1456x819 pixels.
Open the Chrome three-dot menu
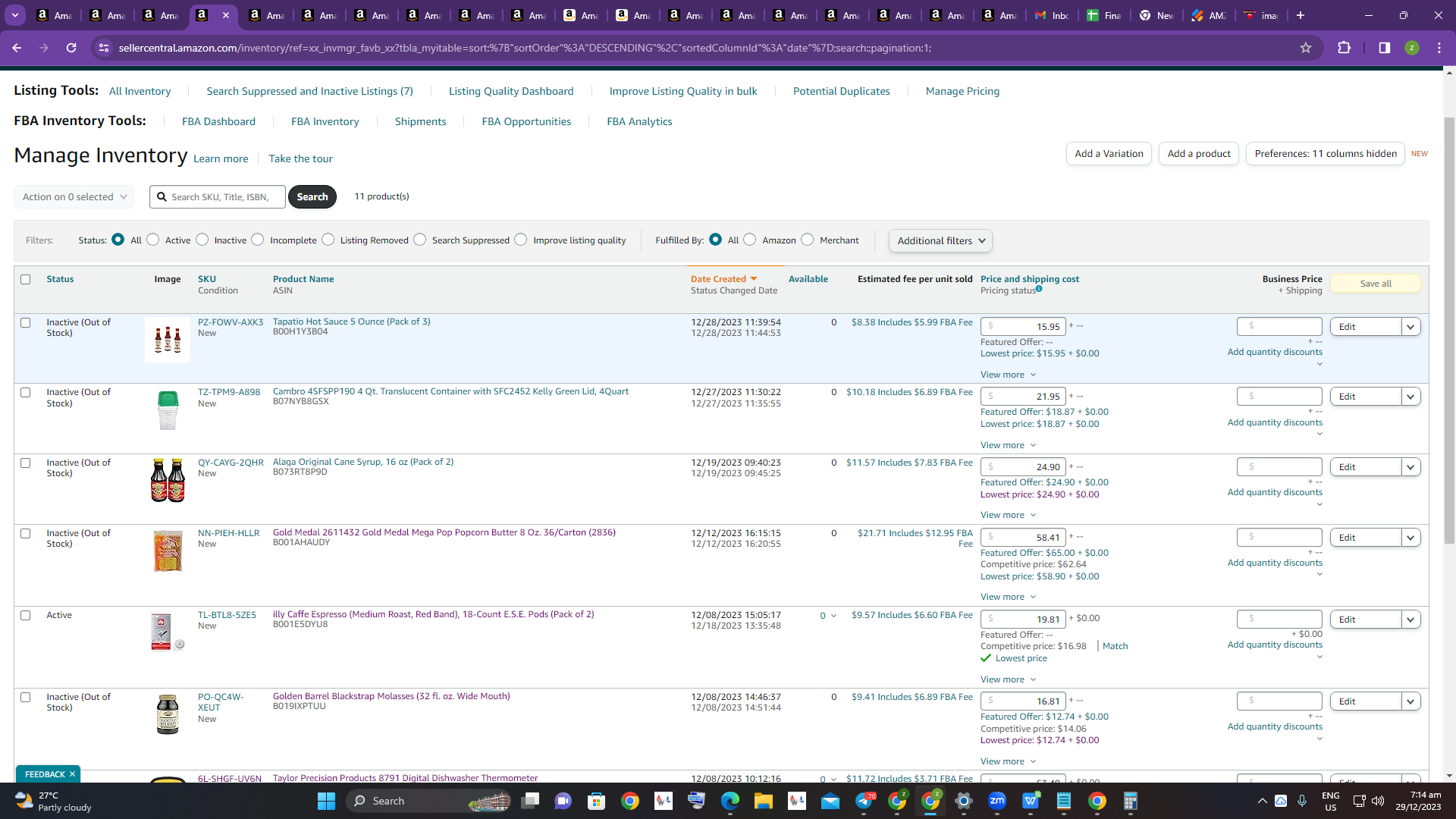point(1439,48)
